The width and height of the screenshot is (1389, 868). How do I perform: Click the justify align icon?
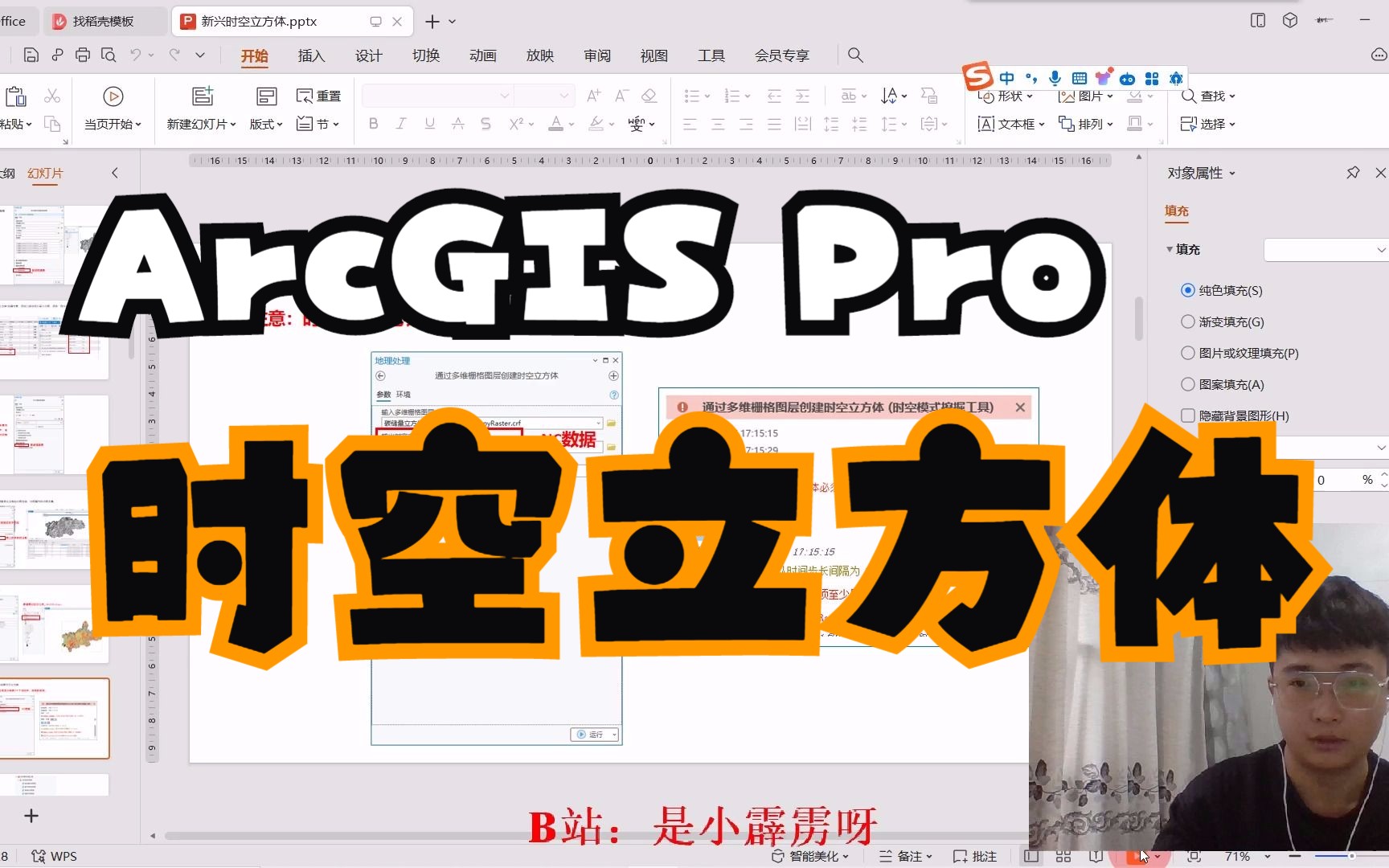[x=774, y=124]
